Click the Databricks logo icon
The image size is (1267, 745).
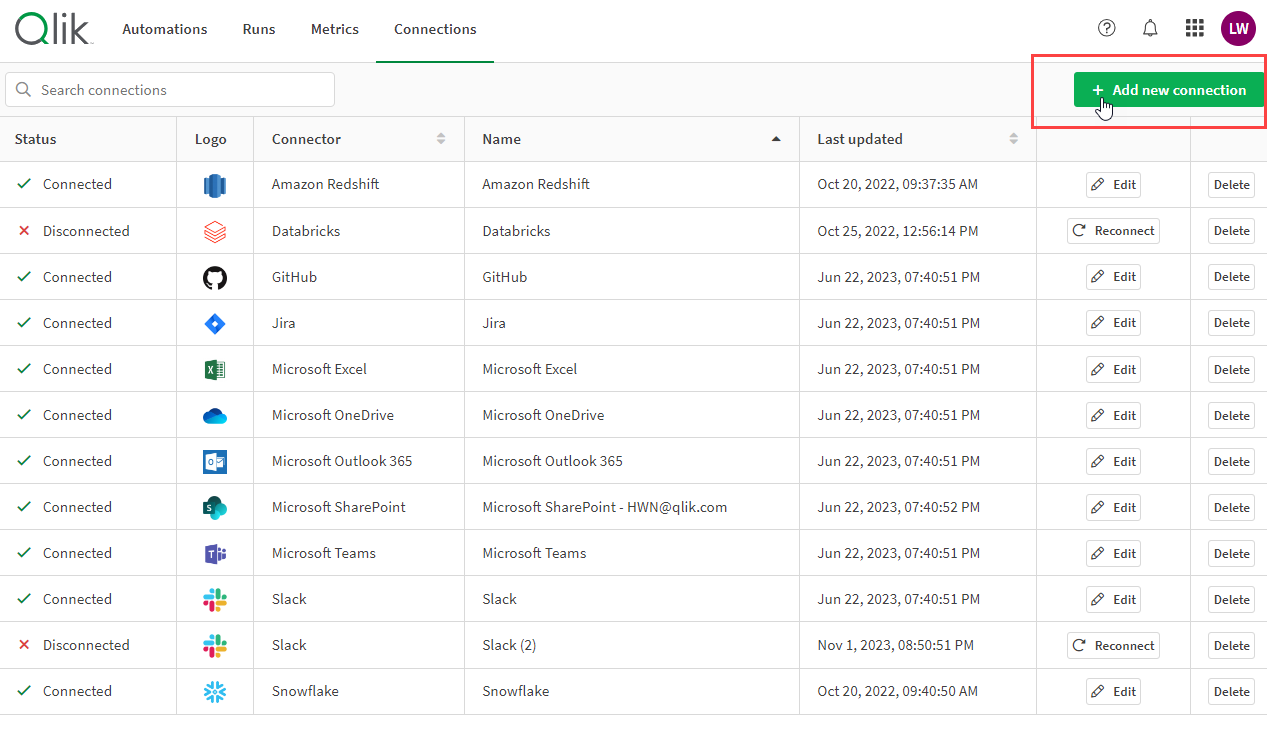[x=215, y=231]
